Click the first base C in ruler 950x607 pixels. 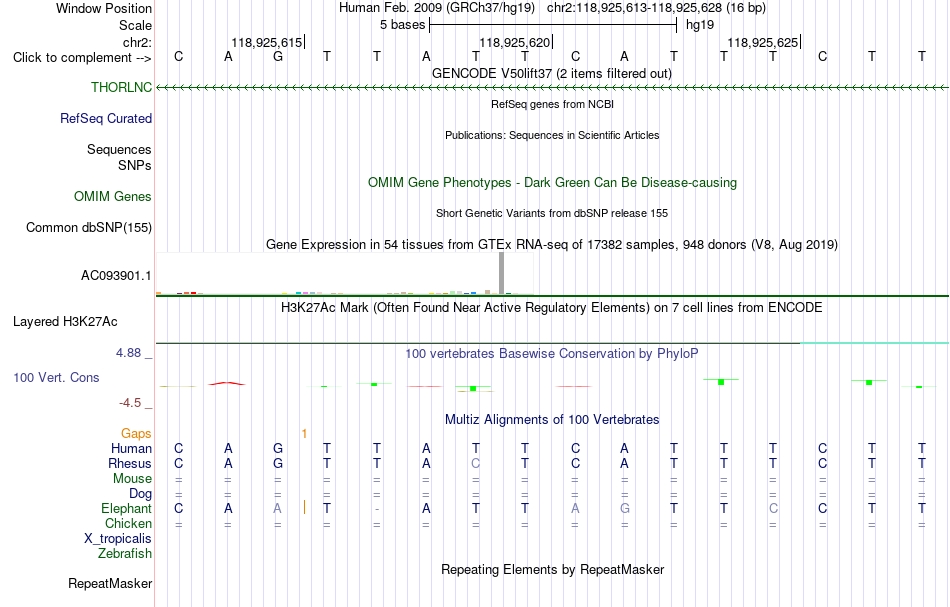[178, 56]
